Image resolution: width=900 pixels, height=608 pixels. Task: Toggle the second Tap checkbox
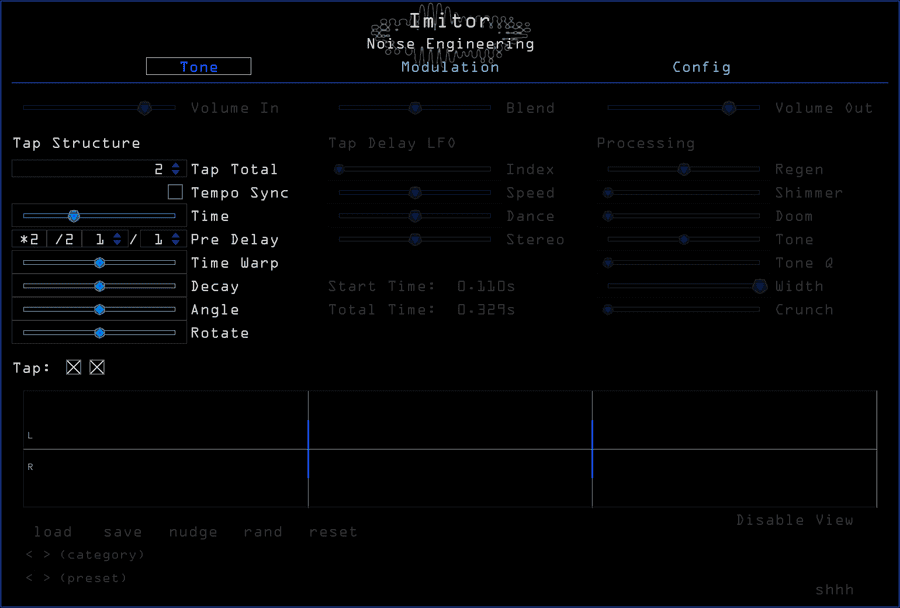(97, 367)
